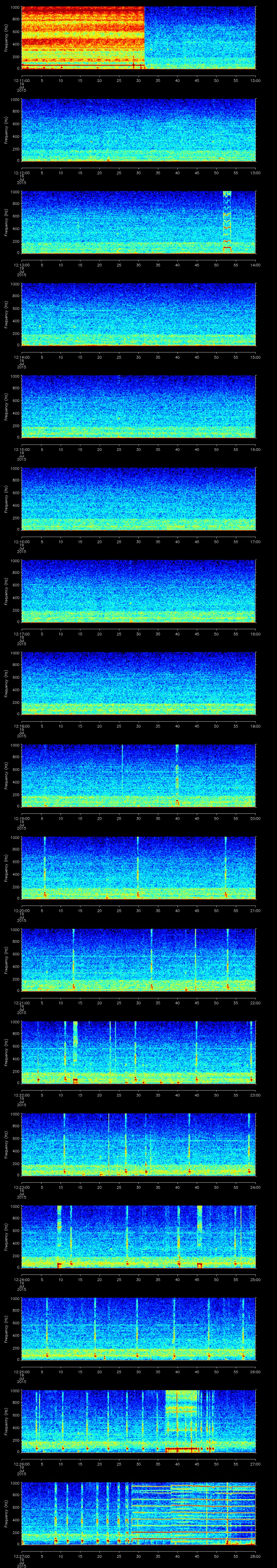Open the spectrogram panel starting at 12:11:00

point(138,38)
